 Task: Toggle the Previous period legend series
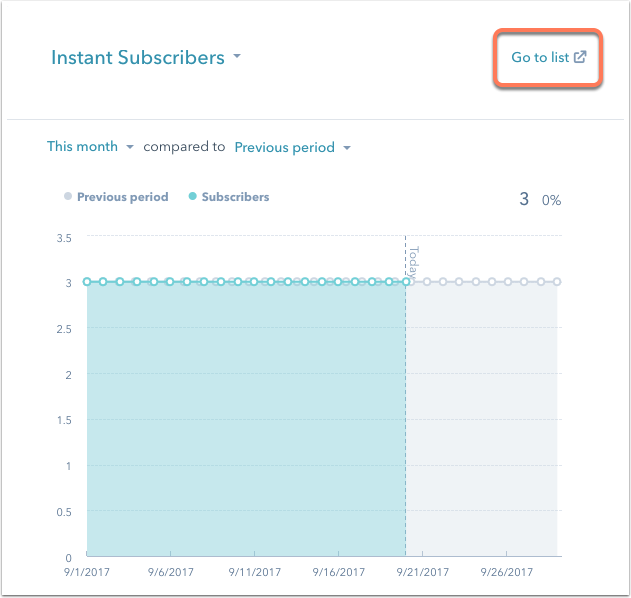point(116,197)
